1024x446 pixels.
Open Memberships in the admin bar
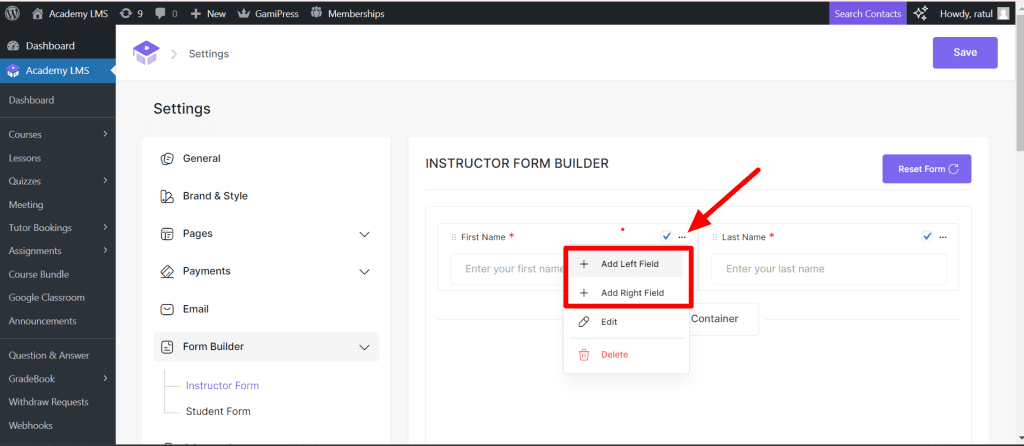(347, 13)
